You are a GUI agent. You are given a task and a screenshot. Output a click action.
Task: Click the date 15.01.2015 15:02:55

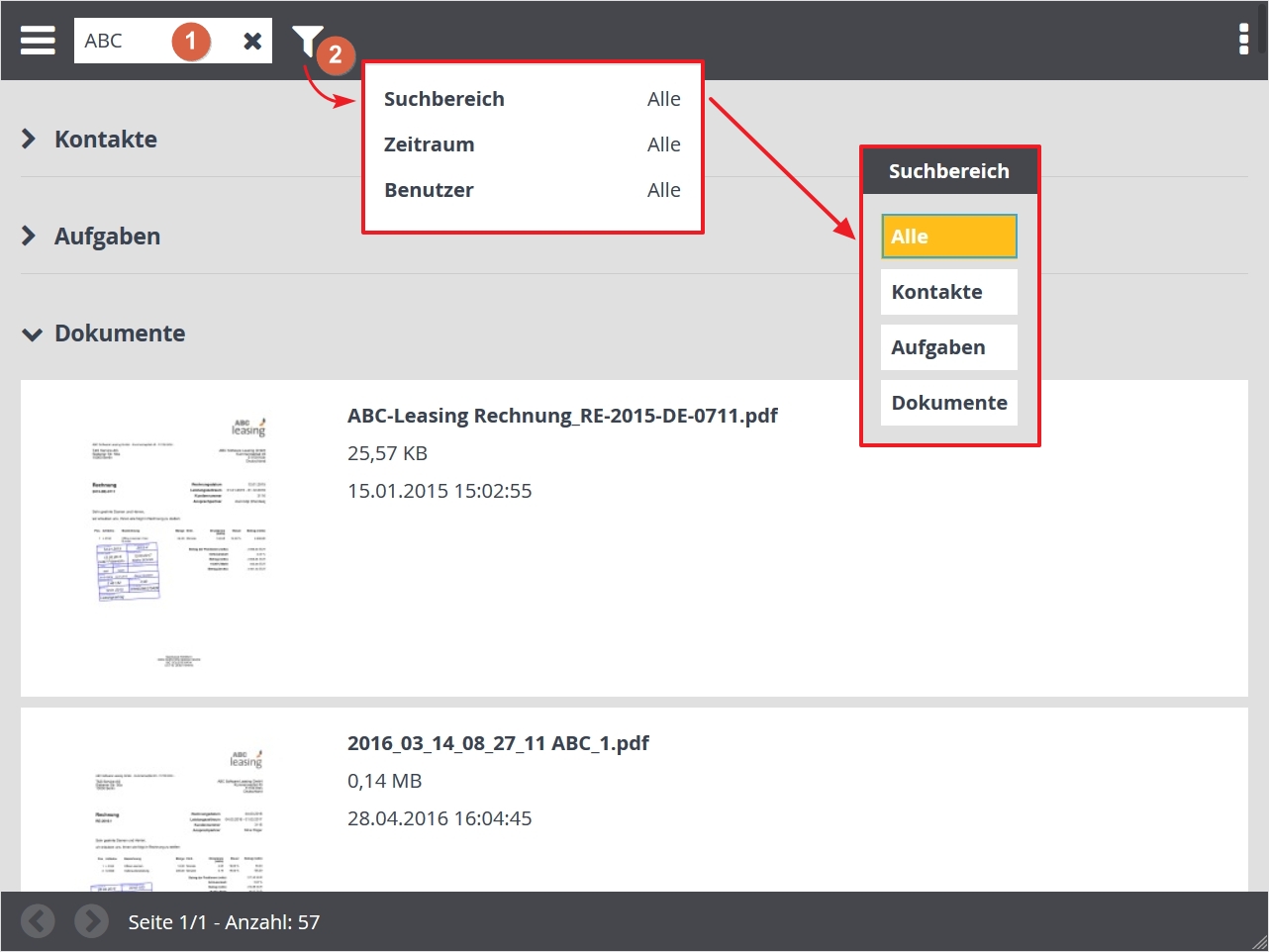439,491
